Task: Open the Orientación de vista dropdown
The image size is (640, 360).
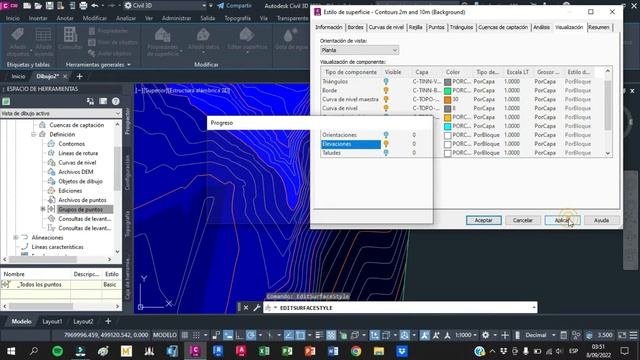Action: pos(359,50)
